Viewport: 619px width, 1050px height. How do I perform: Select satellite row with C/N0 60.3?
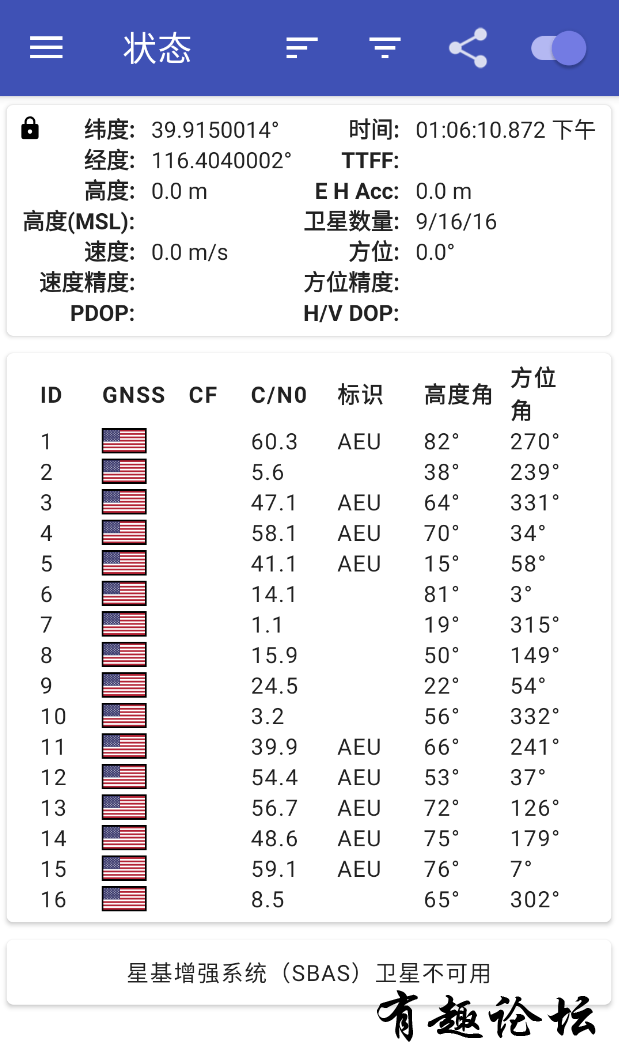coord(309,441)
